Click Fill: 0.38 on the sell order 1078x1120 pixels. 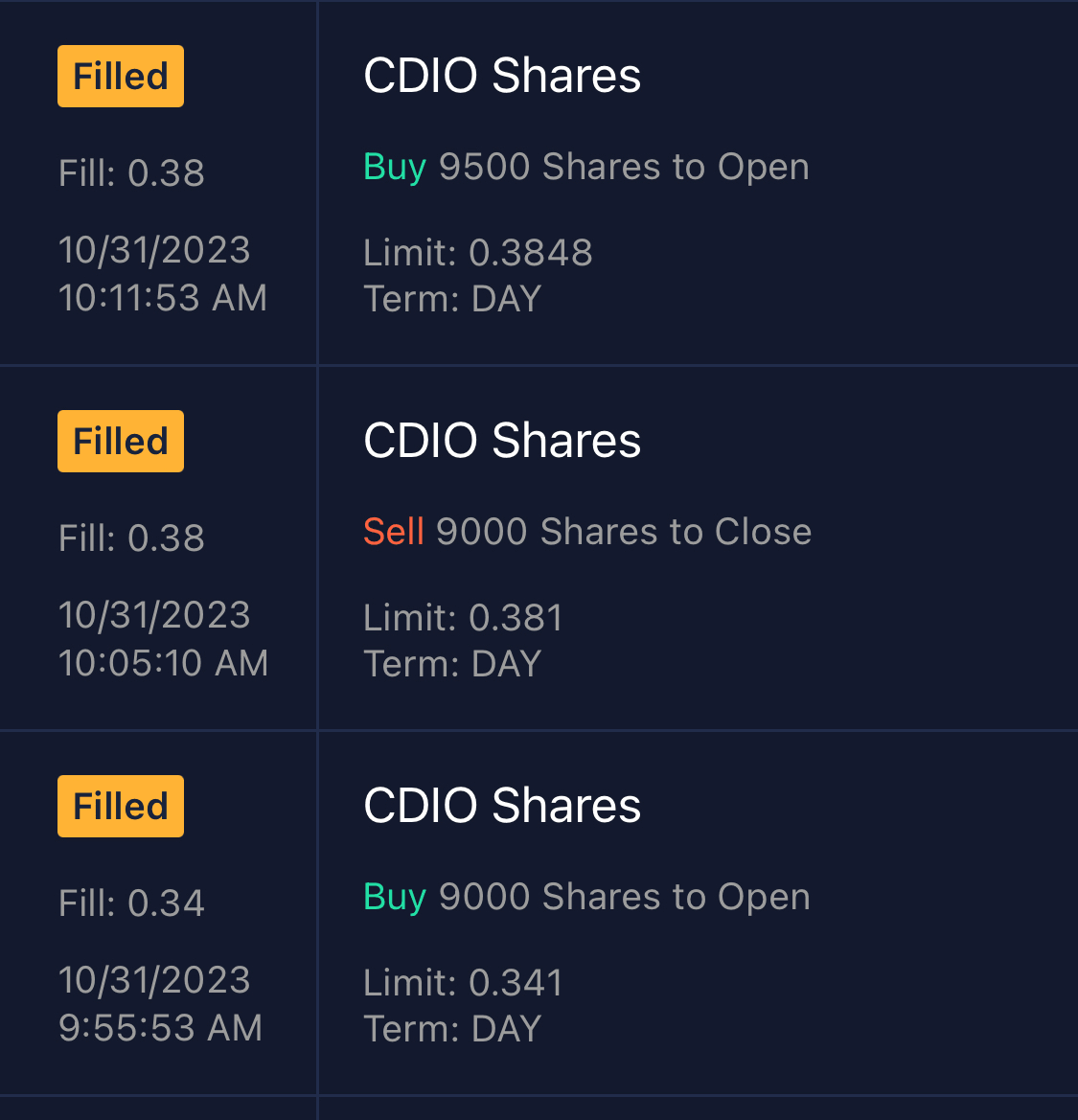[131, 538]
